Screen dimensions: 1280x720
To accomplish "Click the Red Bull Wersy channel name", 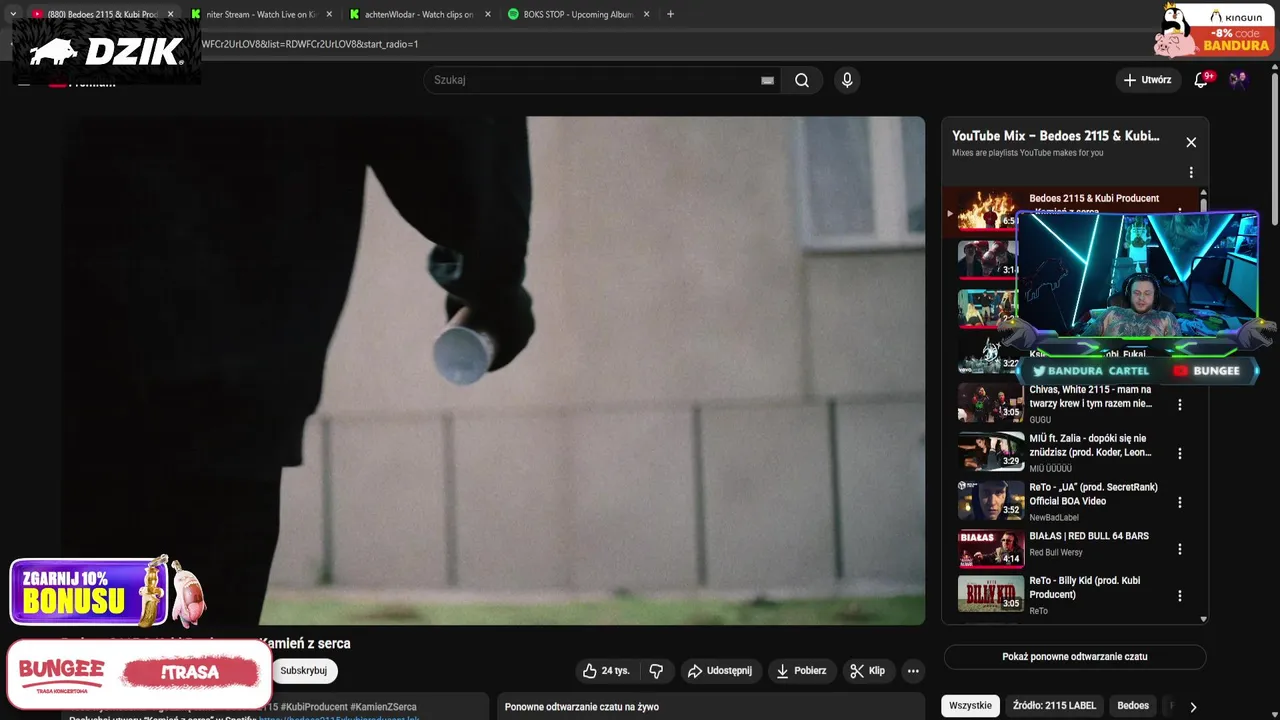I will [1056, 552].
